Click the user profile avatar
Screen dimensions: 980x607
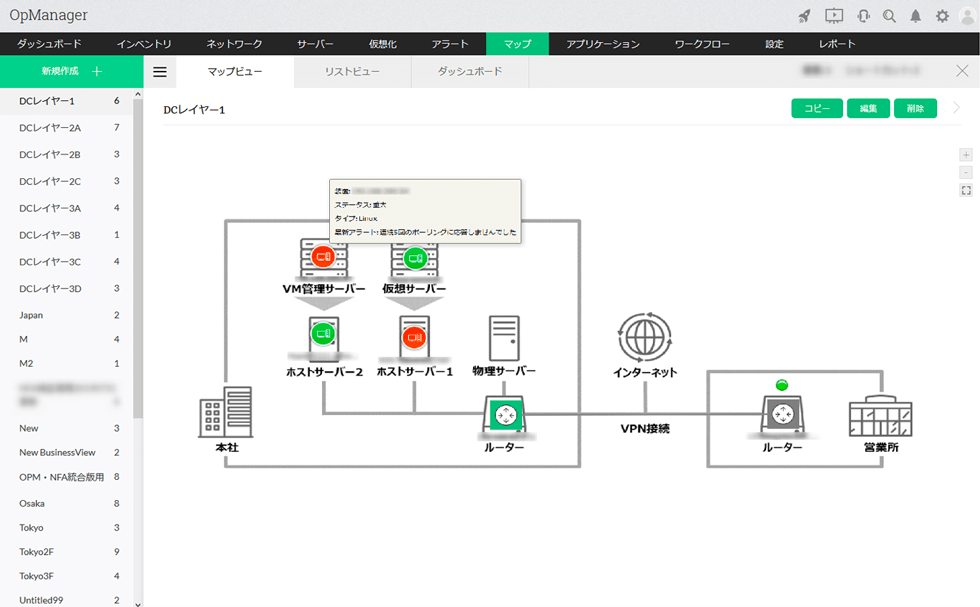click(x=967, y=16)
